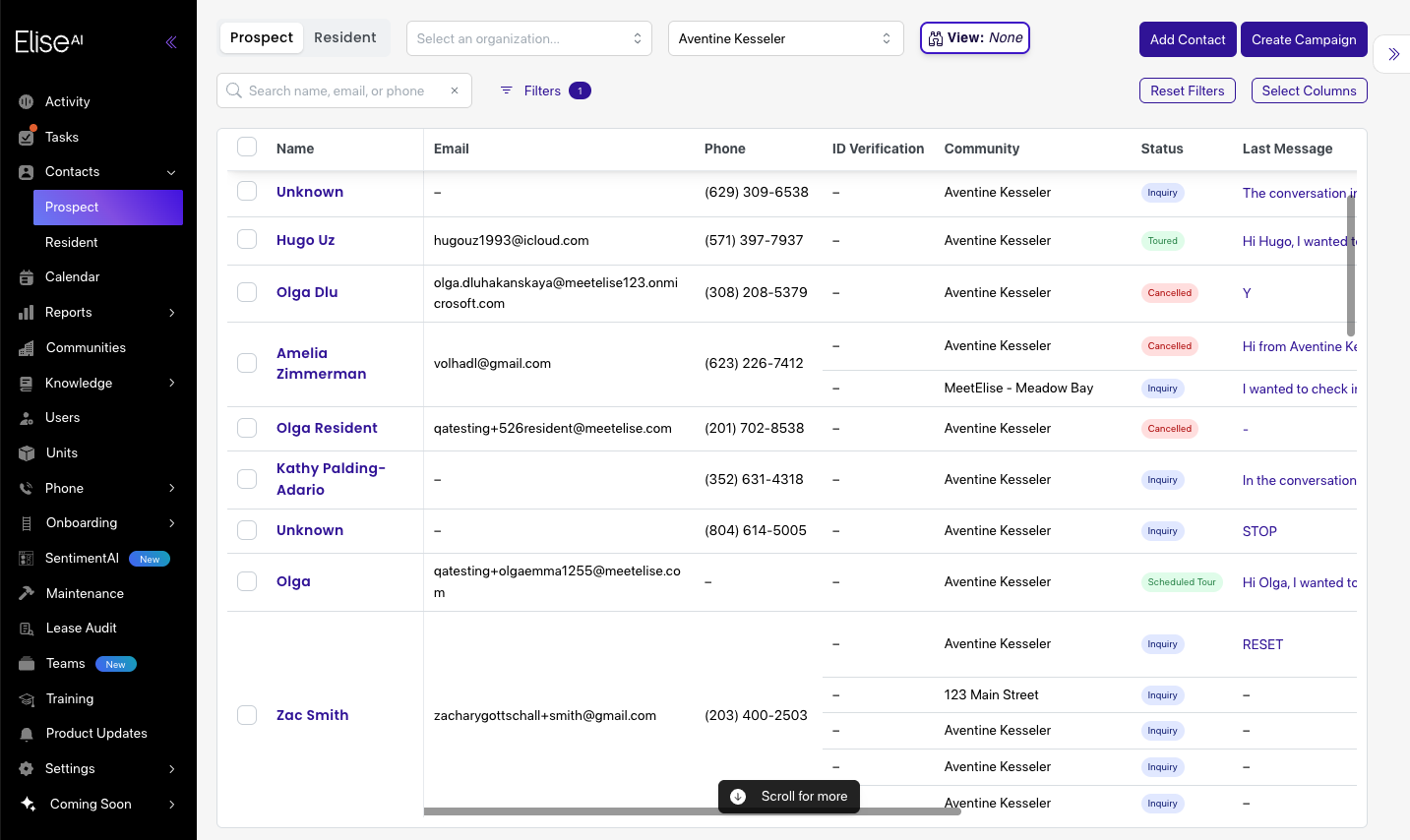Expand the Settings submenu chevron

point(171,769)
